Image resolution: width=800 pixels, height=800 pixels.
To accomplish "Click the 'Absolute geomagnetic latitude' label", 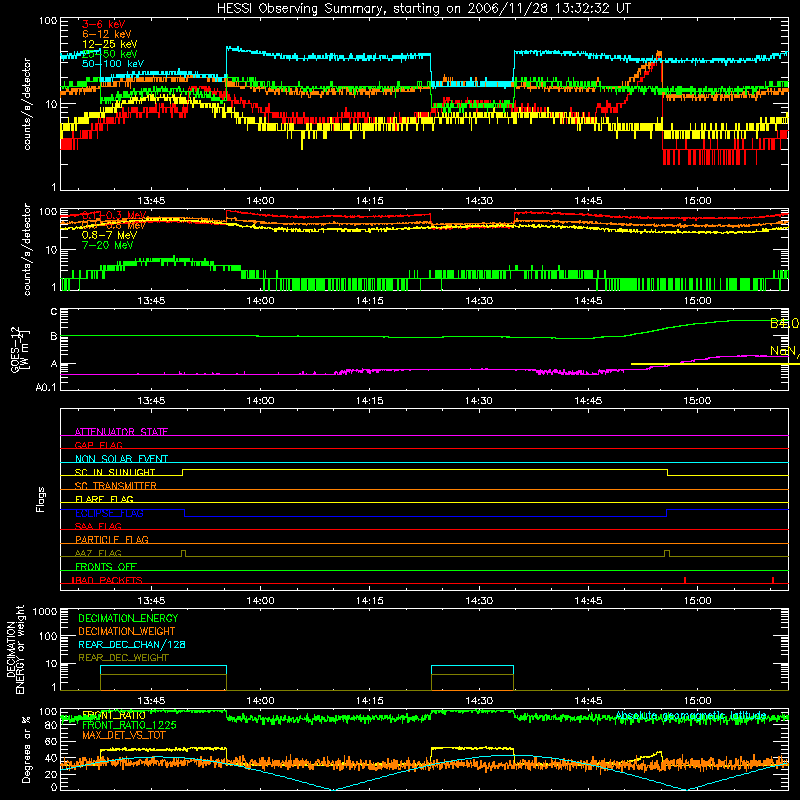I will coord(690,716).
